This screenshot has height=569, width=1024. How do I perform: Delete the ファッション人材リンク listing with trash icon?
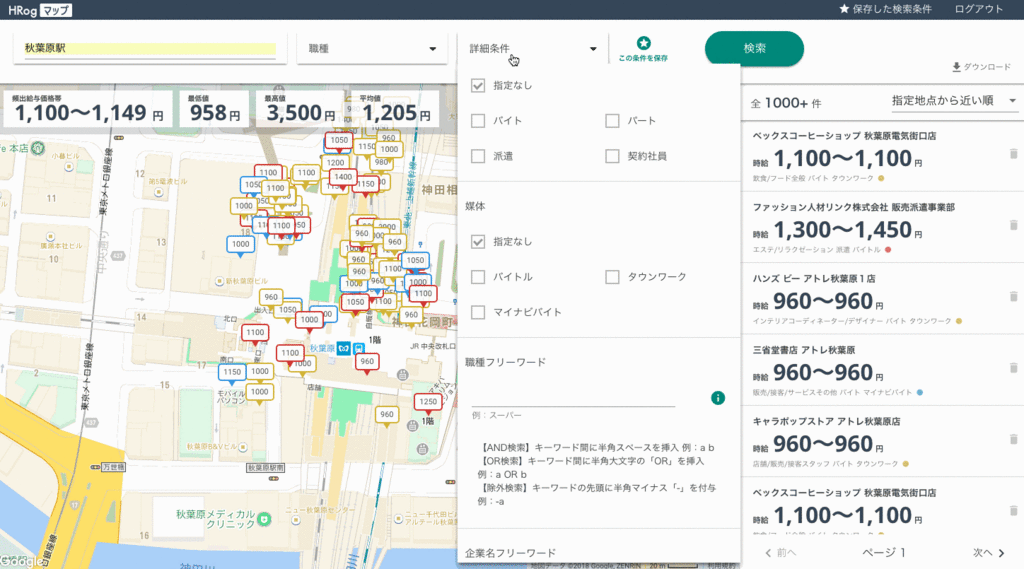tap(1014, 225)
